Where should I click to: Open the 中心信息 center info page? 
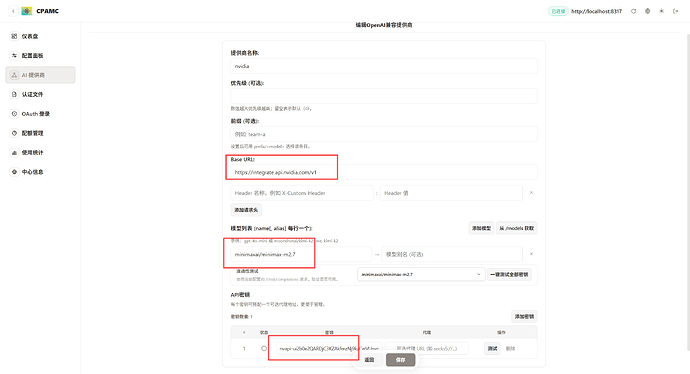click(40, 172)
